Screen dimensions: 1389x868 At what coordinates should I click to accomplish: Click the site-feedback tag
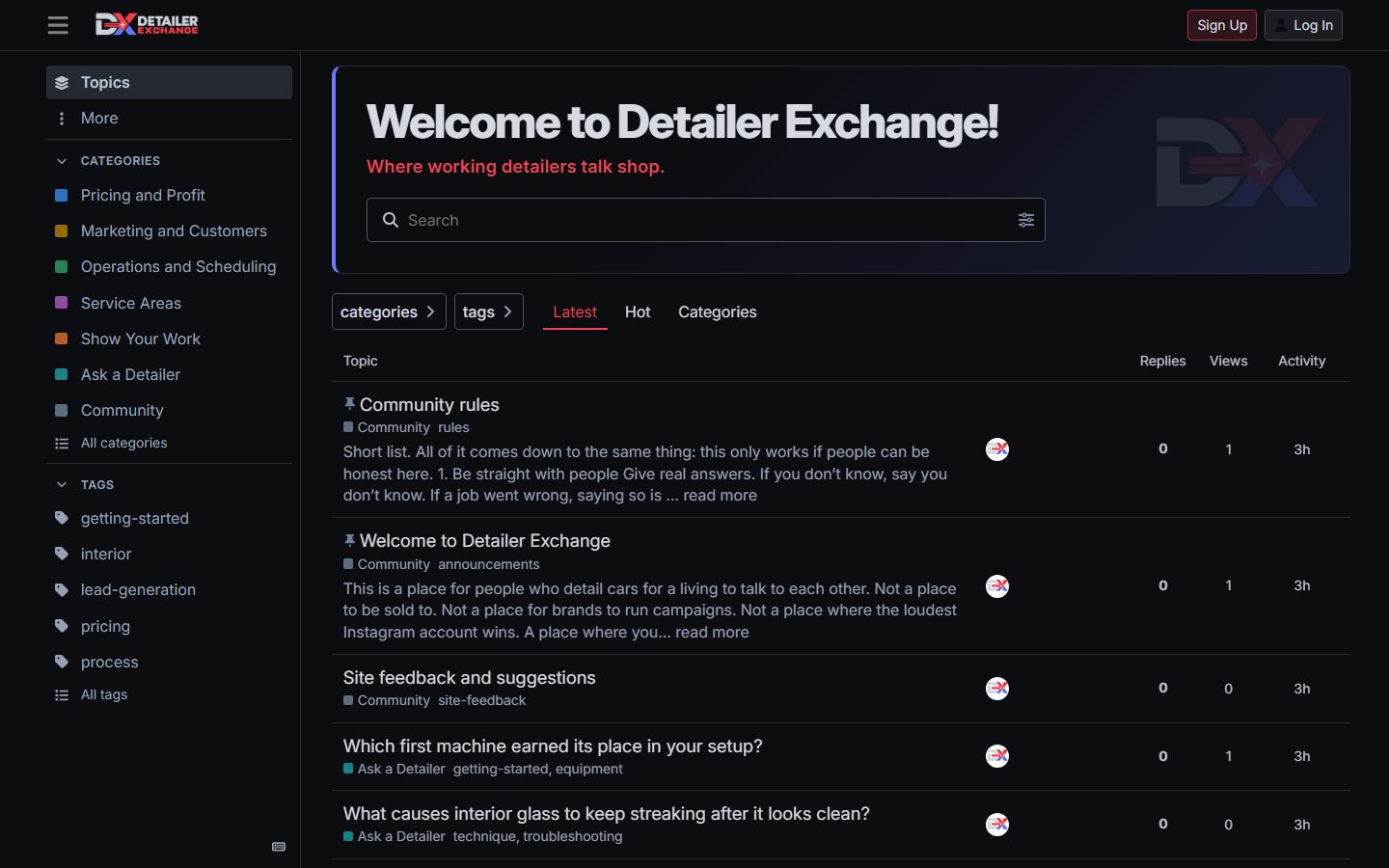tap(482, 700)
